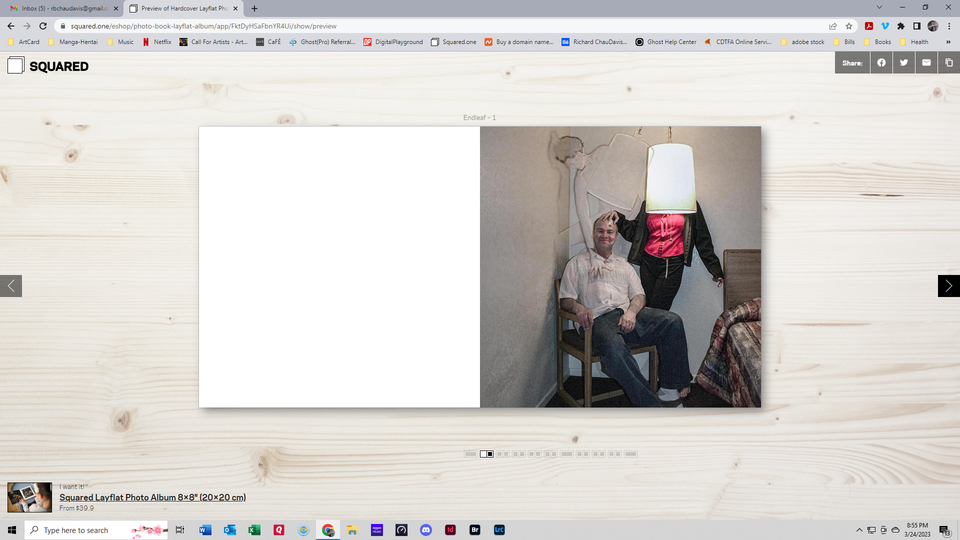Open the Adobe Acrobat extension

pyautogui.click(x=869, y=26)
